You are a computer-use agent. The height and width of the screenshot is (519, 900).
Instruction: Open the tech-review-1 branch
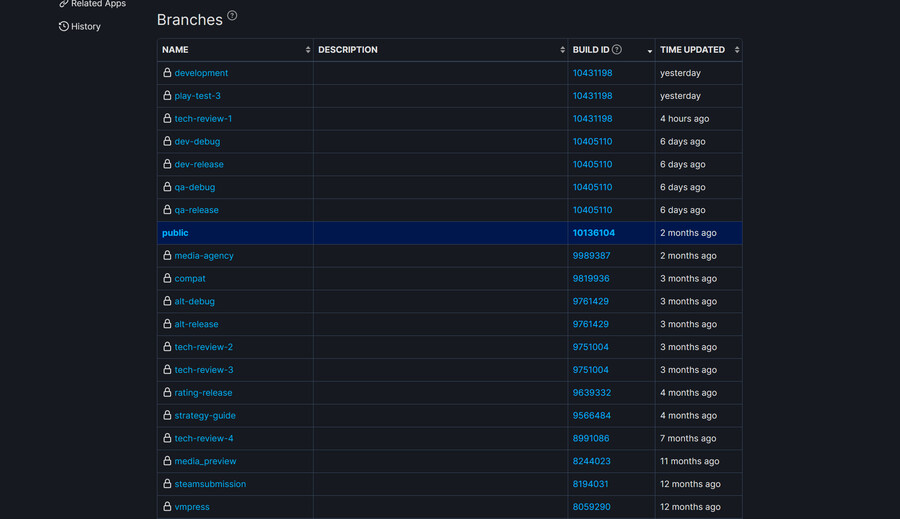(x=203, y=119)
